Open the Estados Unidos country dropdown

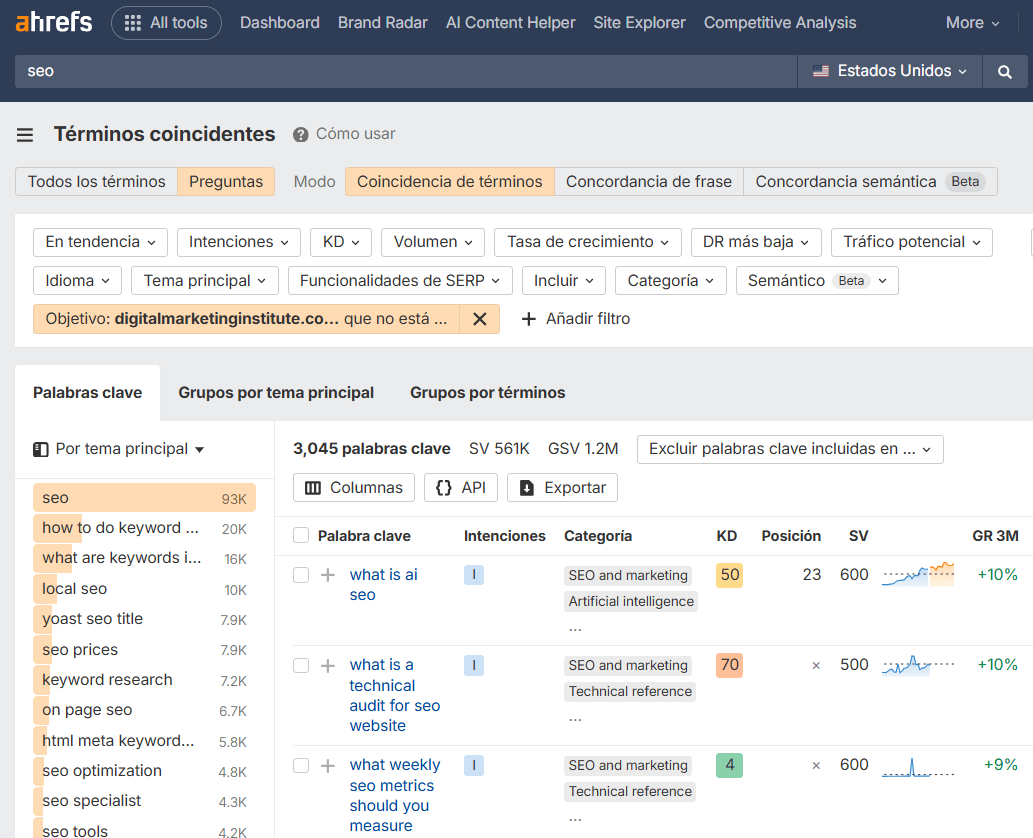click(890, 71)
